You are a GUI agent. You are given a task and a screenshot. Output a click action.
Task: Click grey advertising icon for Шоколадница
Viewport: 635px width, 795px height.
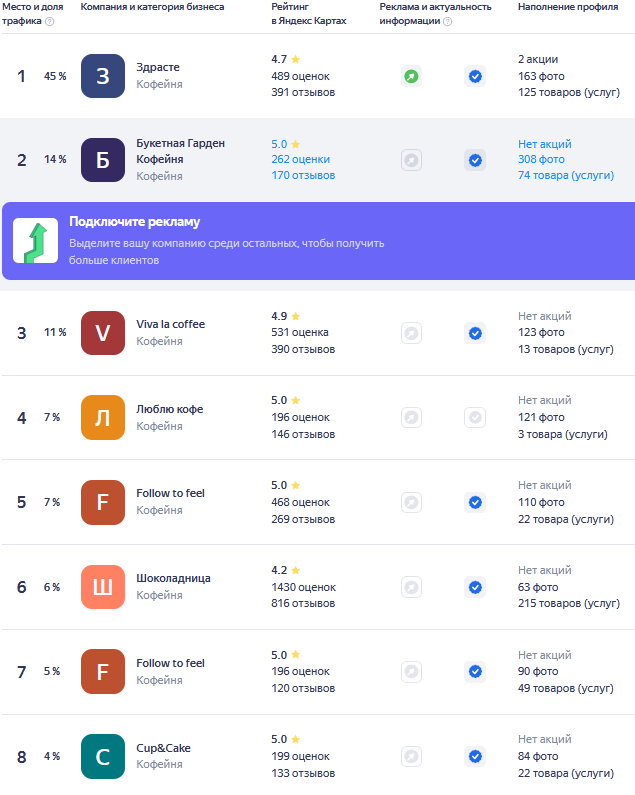(x=411, y=587)
